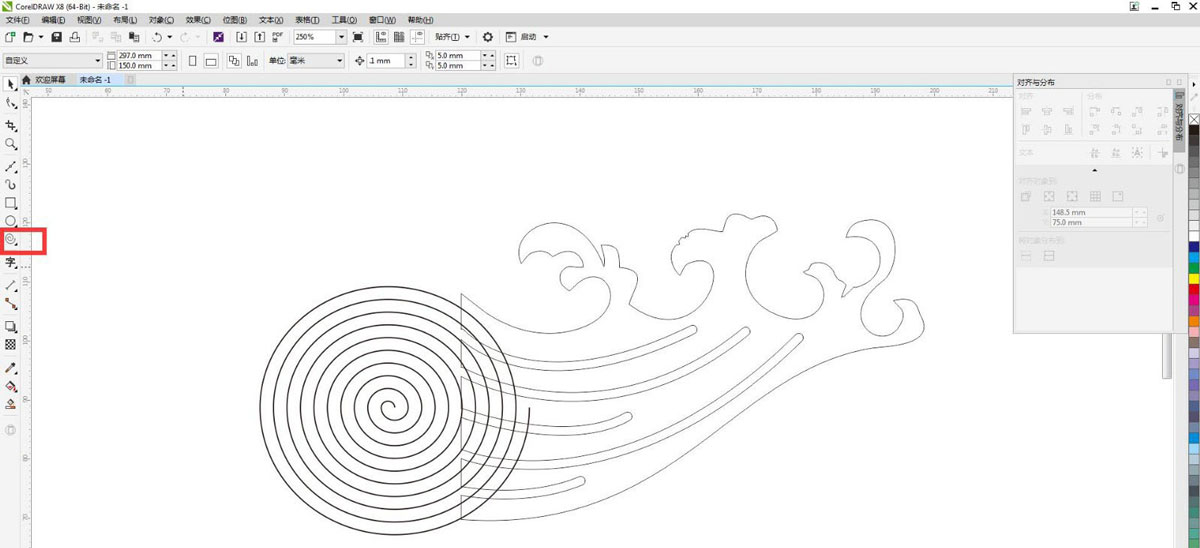Select the Pick tool arrow
The height and width of the screenshot is (548, 1200).
pyautogui.click(x=11, y=84)
